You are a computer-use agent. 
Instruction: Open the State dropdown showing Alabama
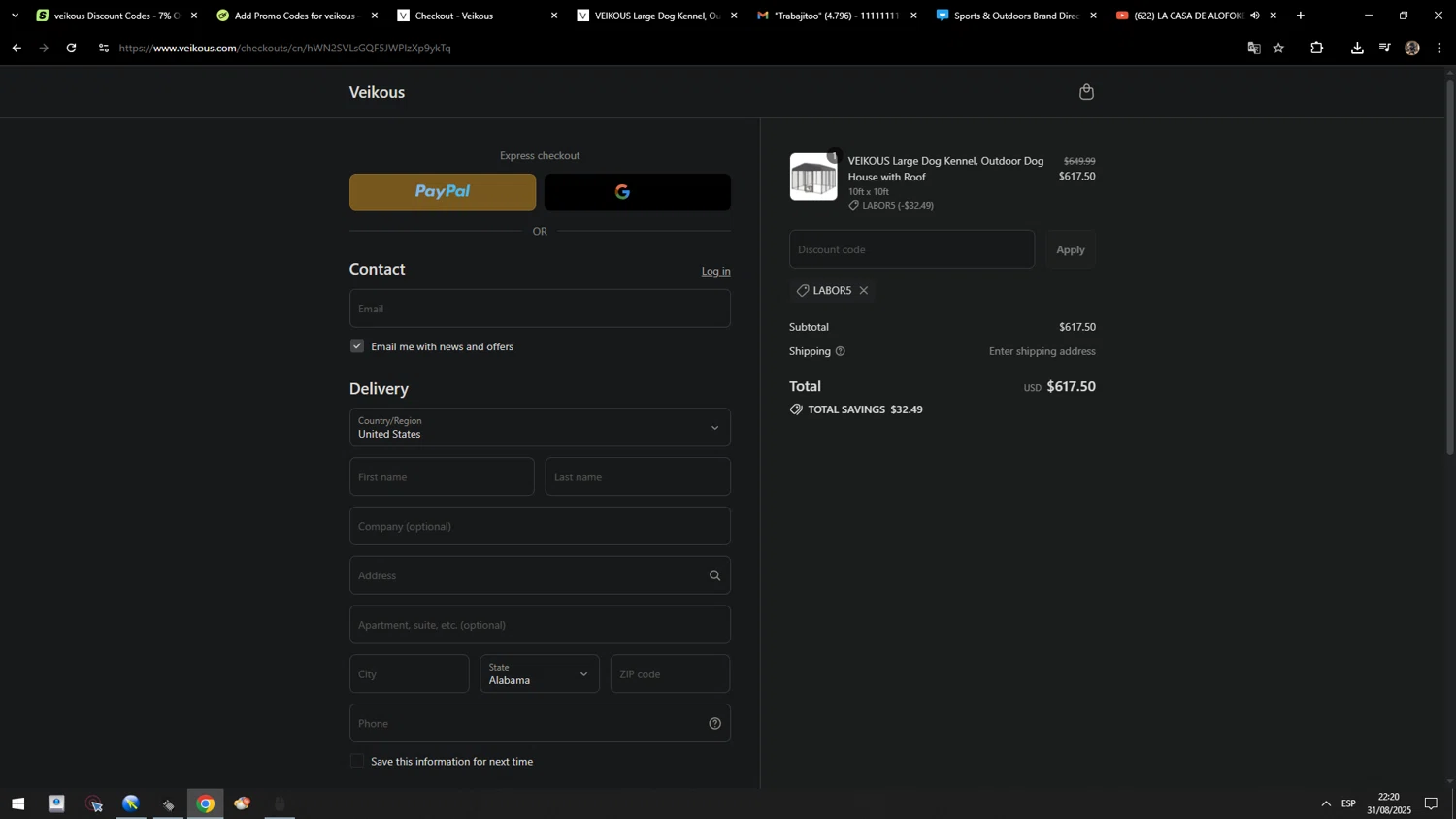tap(540, 674)
